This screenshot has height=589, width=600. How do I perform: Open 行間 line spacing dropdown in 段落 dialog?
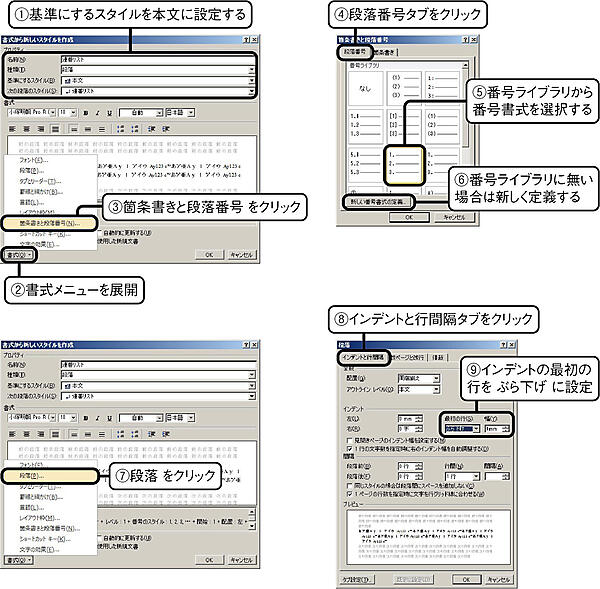tap(476, 476)
